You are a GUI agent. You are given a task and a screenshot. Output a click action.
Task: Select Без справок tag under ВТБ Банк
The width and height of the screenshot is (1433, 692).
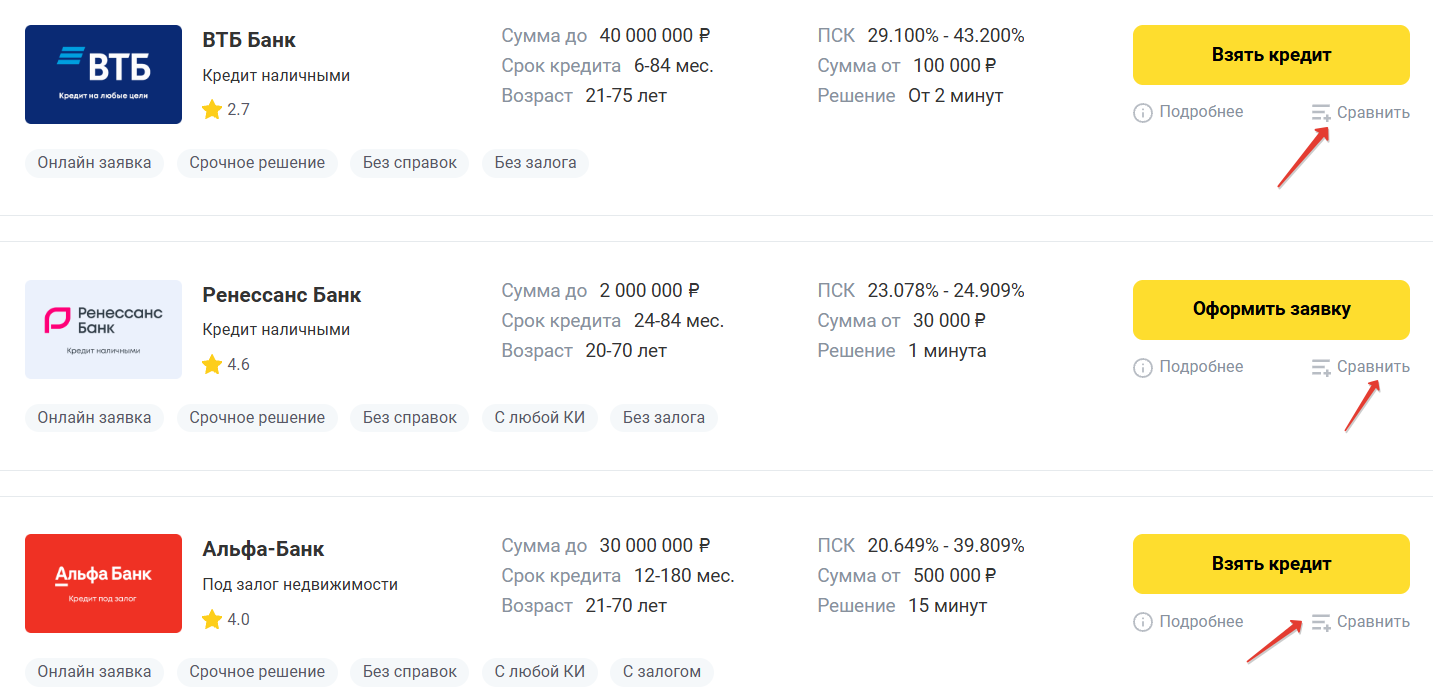click(410, 163)
